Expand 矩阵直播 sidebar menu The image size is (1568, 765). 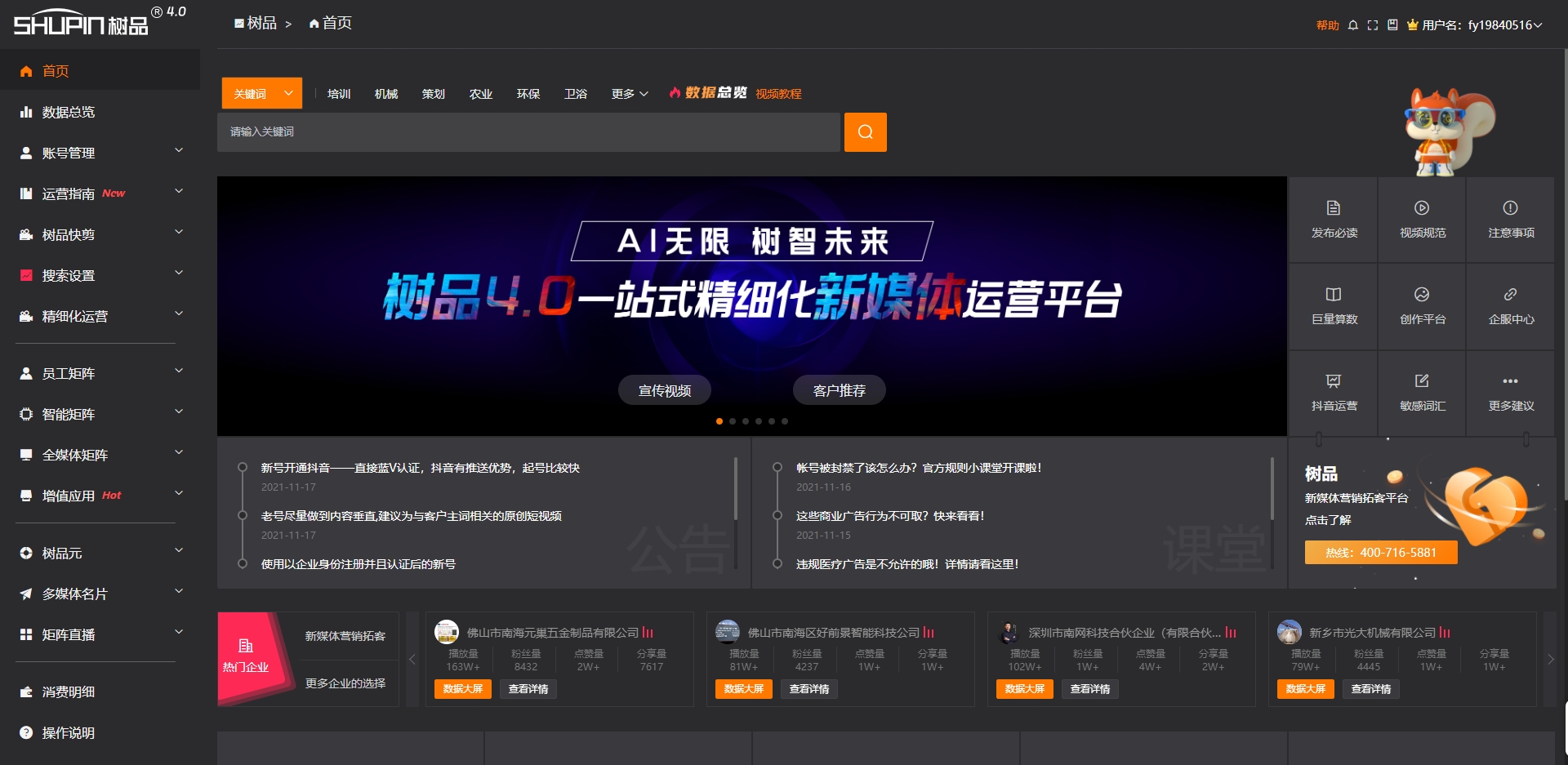179,633
